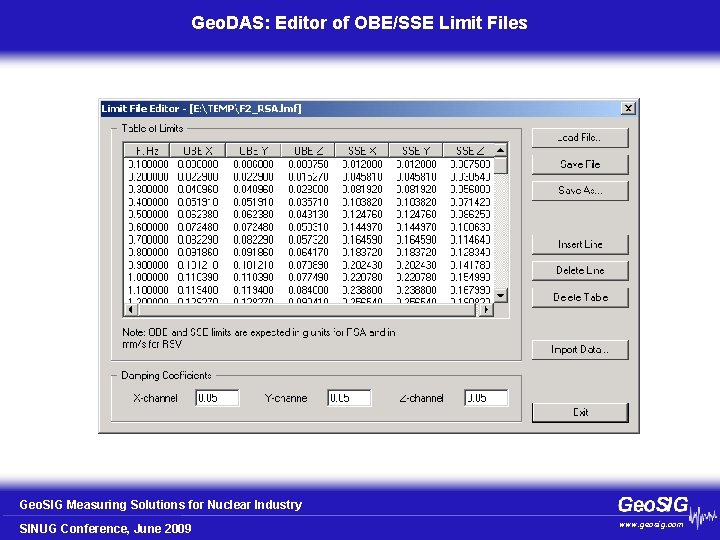The image size is (720, 540).
Task: Click the SSE Z value 0.141780
Action: 470,265
